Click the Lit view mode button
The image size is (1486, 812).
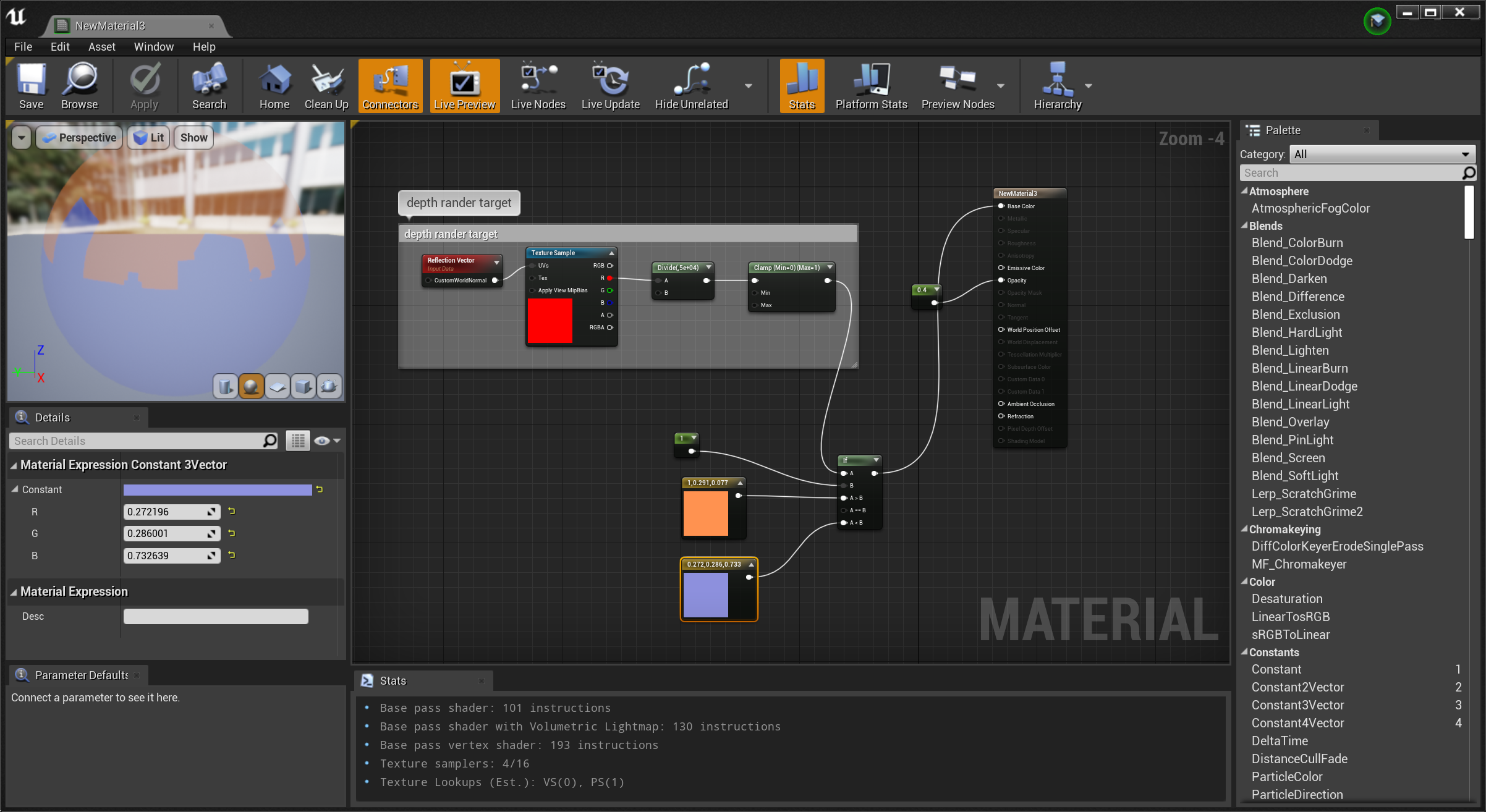pyautogui.click(x=149, y=138)
